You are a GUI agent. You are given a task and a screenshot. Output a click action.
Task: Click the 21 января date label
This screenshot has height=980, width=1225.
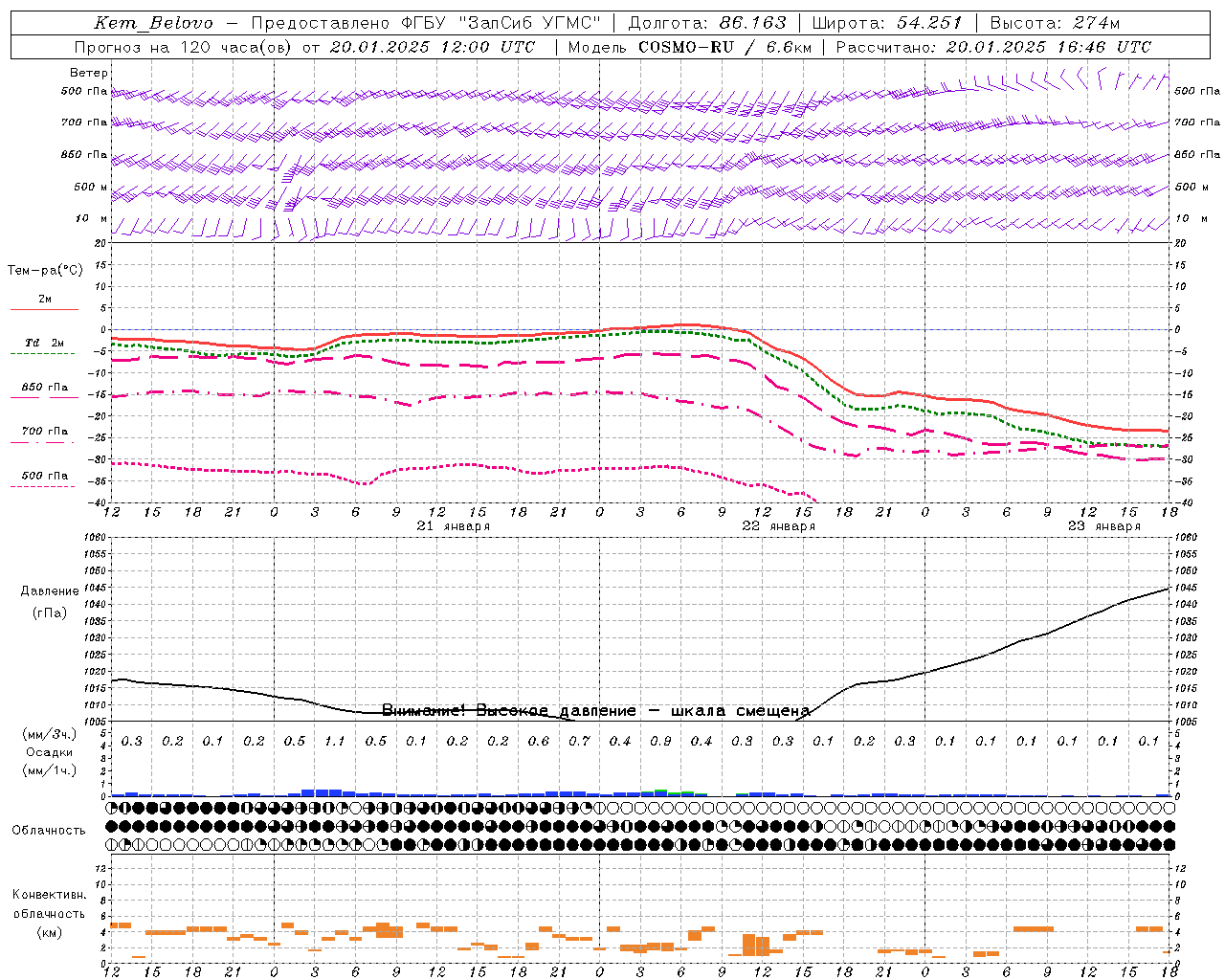click(x=454, y=526)
